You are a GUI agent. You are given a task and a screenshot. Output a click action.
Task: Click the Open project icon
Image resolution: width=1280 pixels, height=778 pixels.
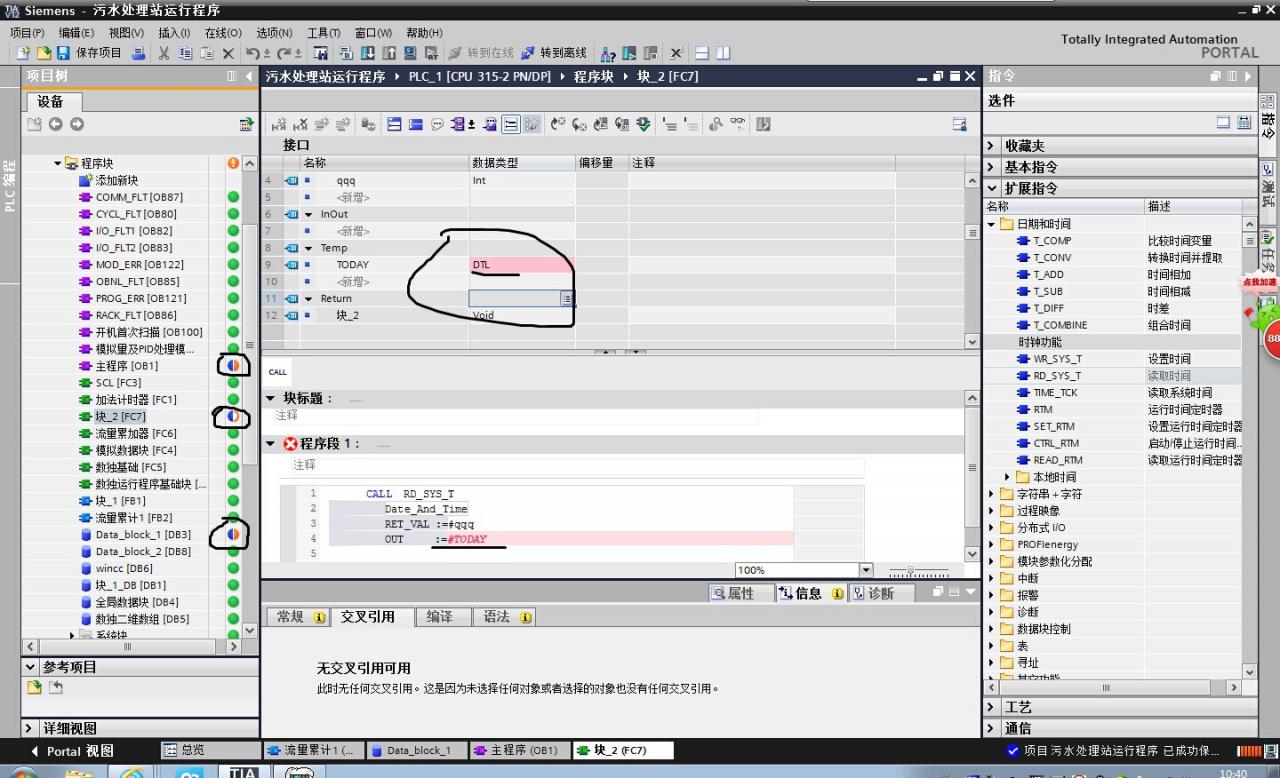pos(42,53)
